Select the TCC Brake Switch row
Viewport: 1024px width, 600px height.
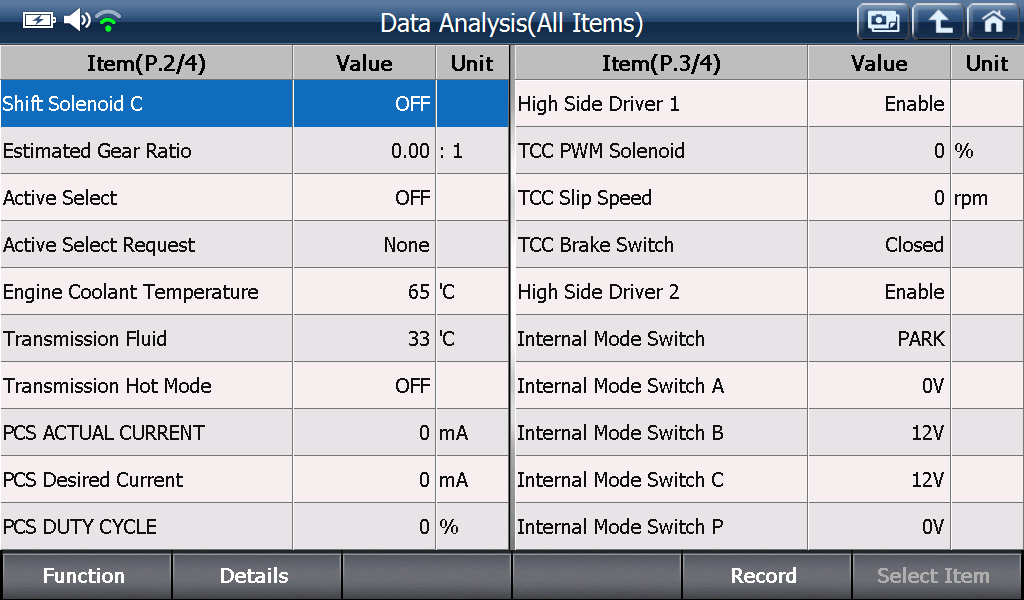tap(769, 245)
